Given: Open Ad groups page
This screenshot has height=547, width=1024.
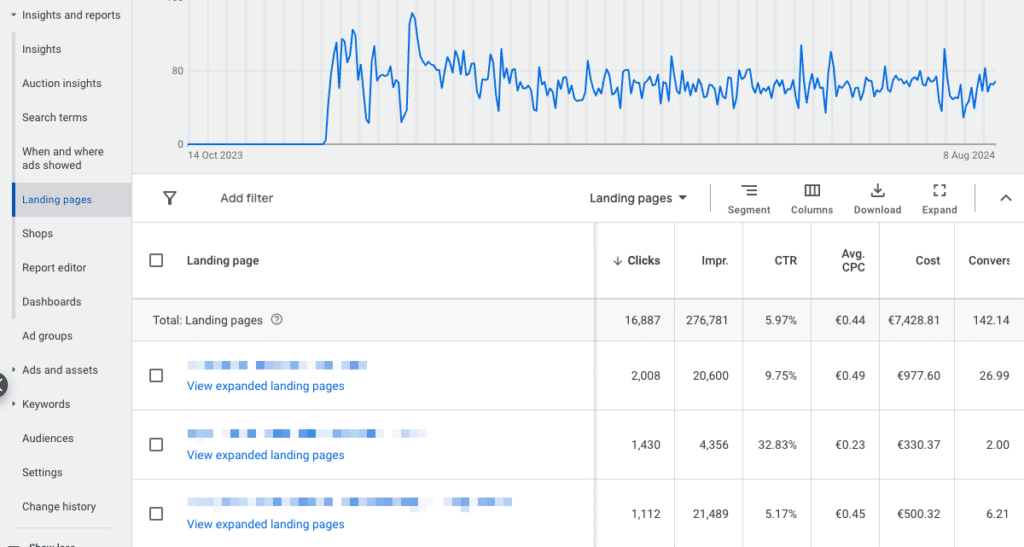Looking at the screenshot, I should [47, 336].
